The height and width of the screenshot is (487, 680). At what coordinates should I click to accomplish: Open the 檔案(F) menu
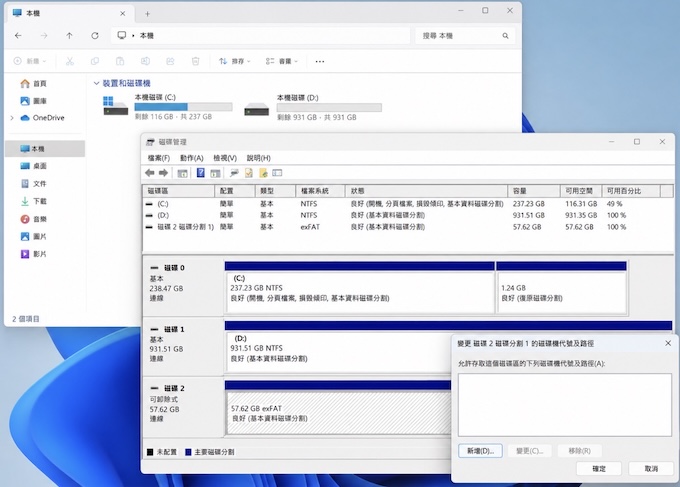tap(159, 158)
